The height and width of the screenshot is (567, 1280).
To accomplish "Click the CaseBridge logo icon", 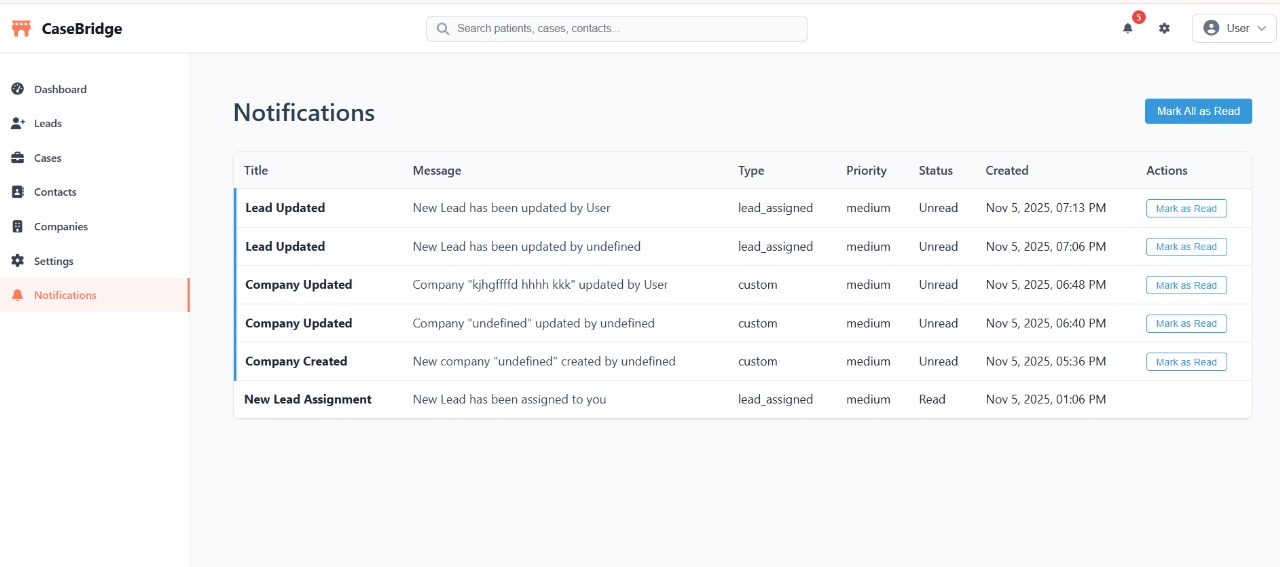I will [21, 29].
